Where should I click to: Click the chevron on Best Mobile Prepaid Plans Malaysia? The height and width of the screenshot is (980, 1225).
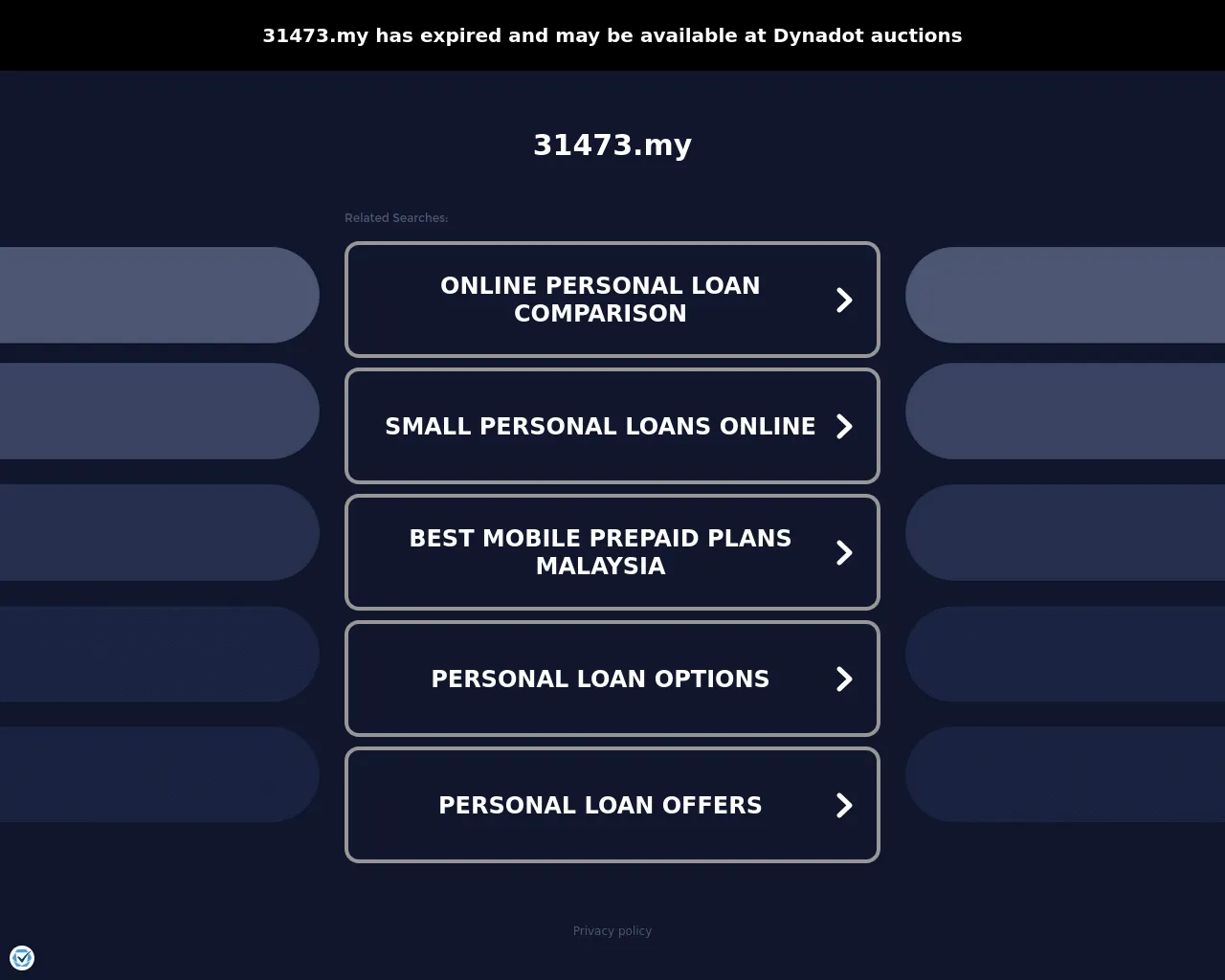pos(844,552)
